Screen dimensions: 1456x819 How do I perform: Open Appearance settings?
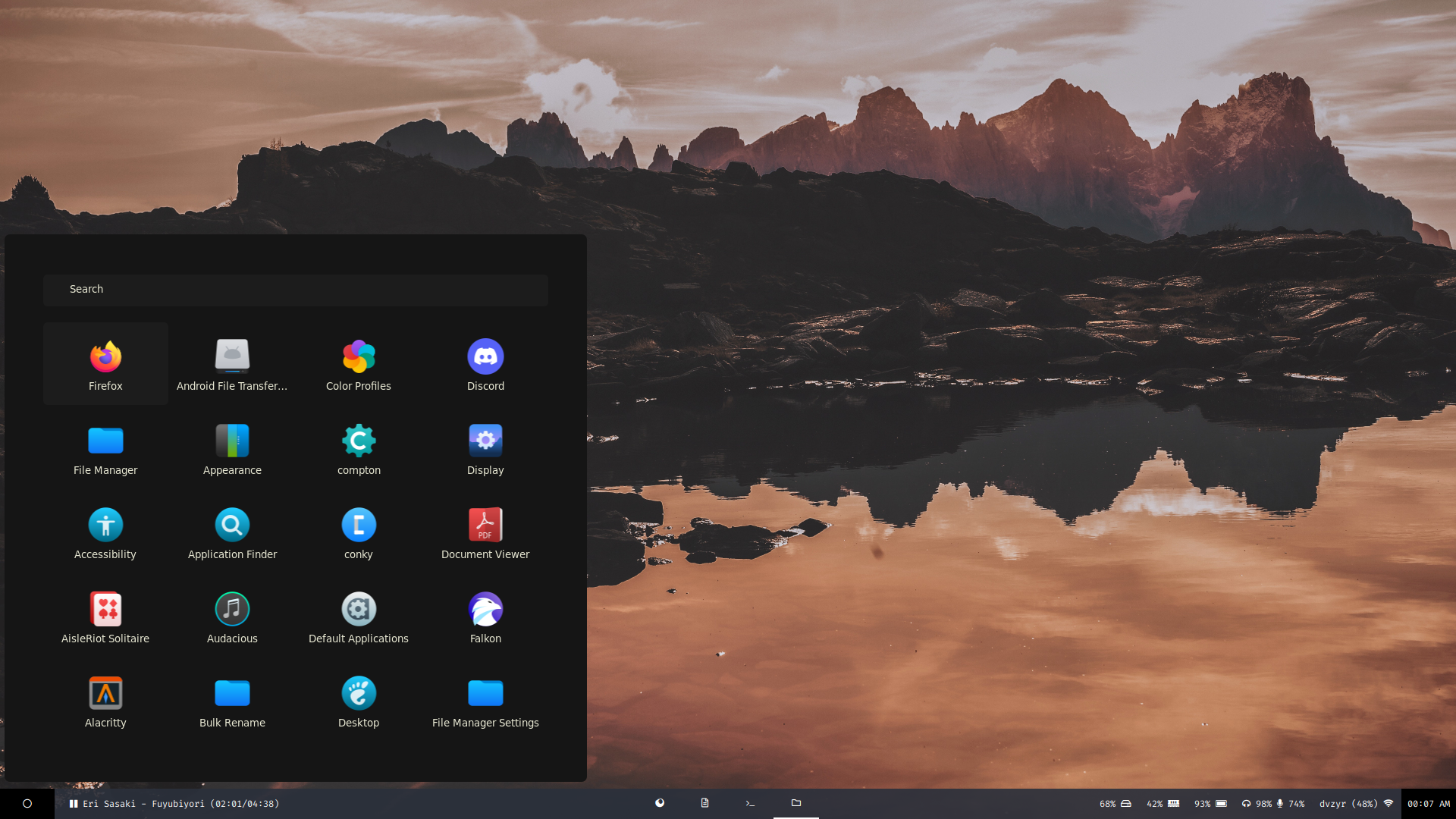tap(232, 448)
